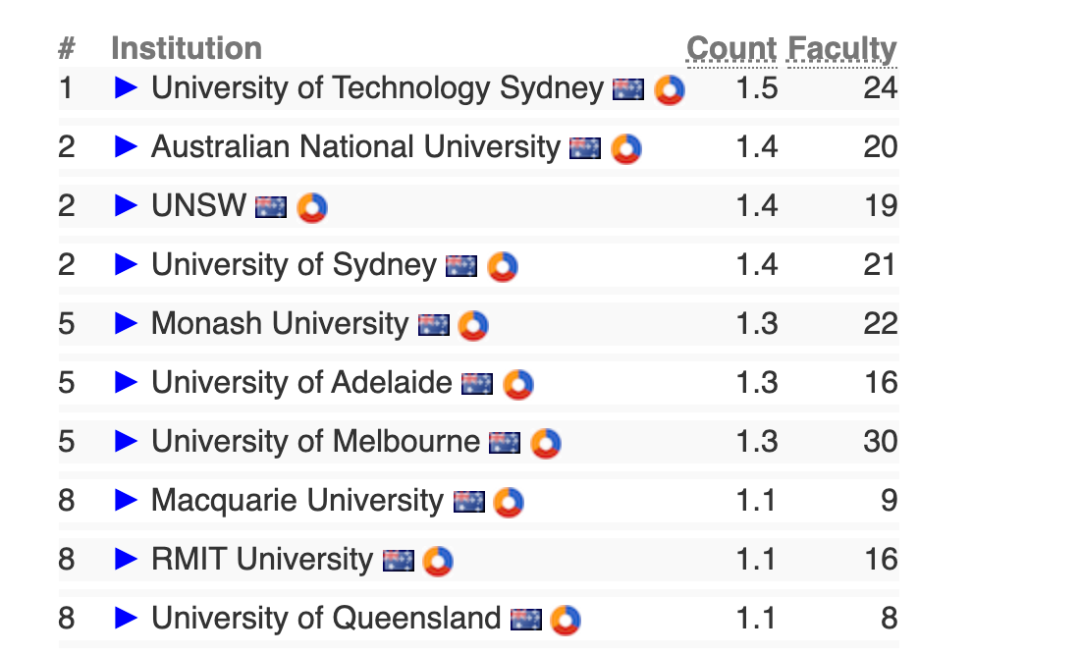Expand the RMIT University disclosure triangle
The image size is (1080, 654).
point(126,559)
